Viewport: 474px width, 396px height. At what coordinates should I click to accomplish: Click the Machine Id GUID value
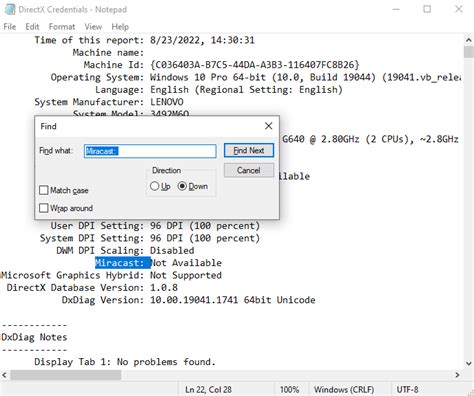point(255,65)
